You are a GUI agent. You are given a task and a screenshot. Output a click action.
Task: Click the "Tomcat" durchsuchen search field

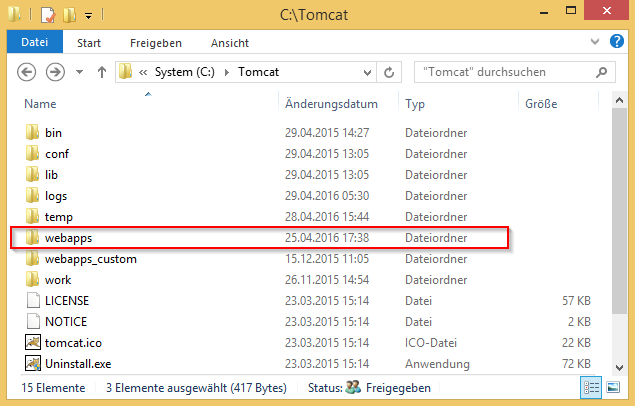pyautogui.click(x=514, y=72)
